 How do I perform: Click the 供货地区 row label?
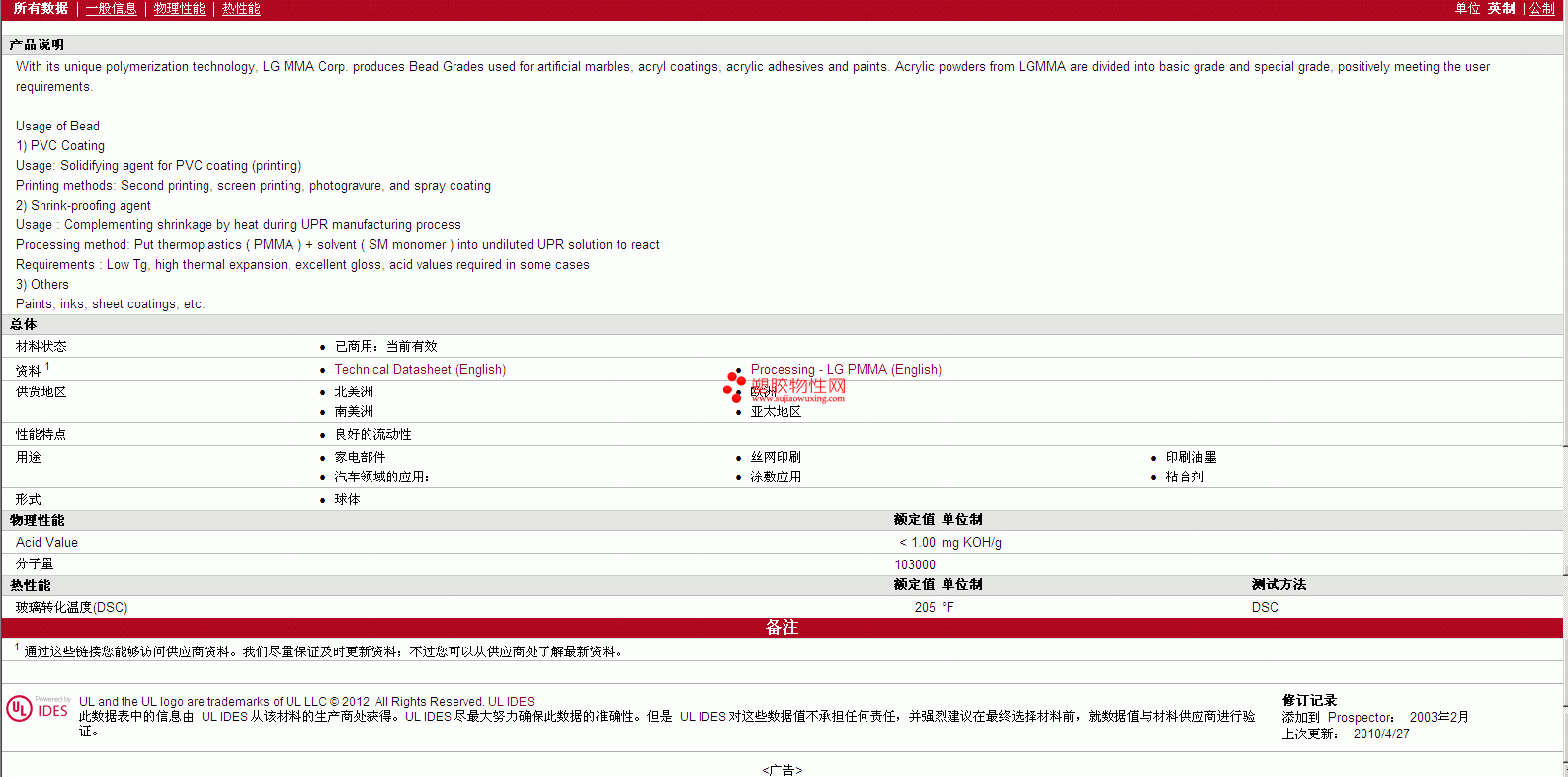41,392
